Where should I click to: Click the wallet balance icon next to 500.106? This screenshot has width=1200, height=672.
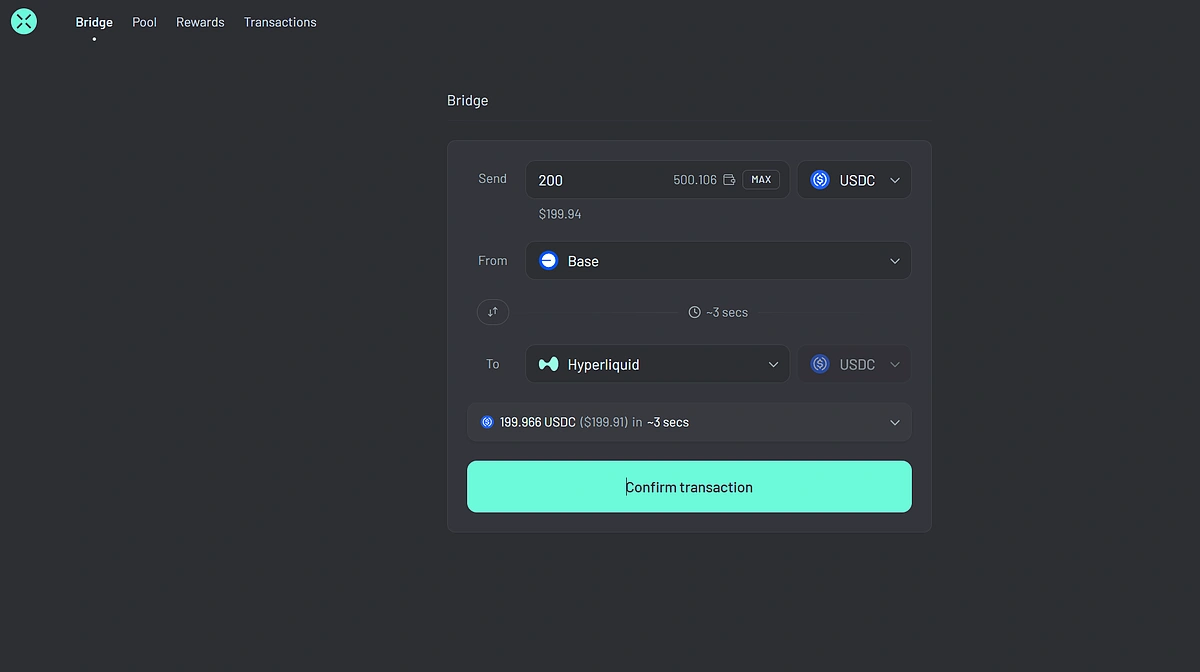click(x=729, y=180)
